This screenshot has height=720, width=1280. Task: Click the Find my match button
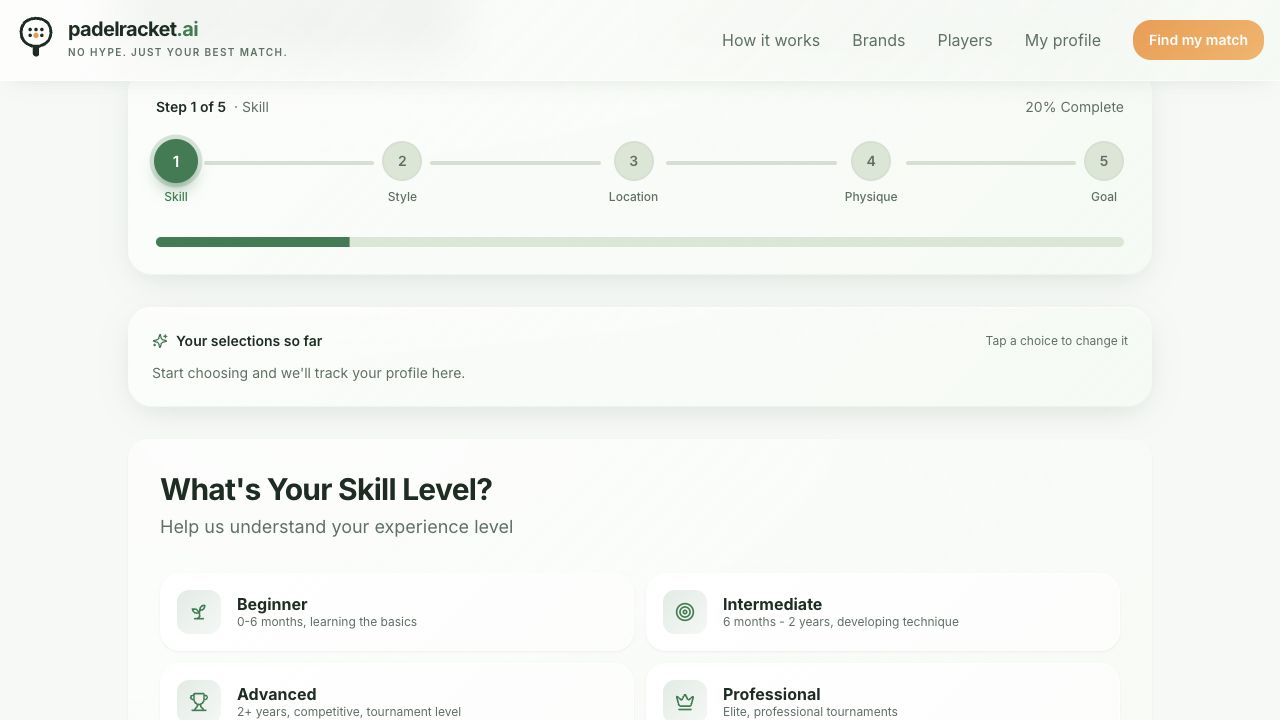pyautogui.click(x=1198, y=40)
